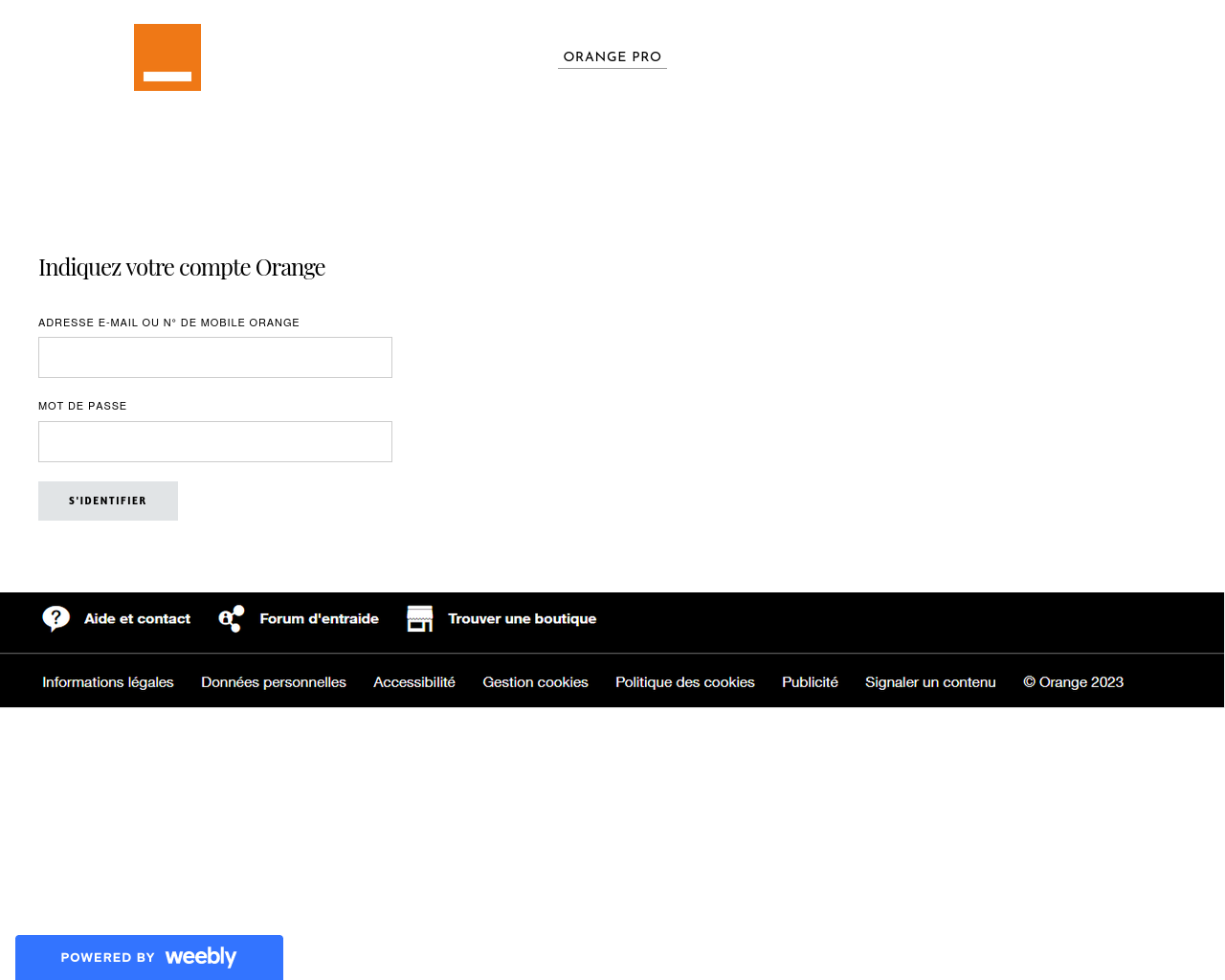Click the ADRESSE E-MAIL OU N° DE MOBILE ORANGE label
Image resolution: width=1225 pixels, height=980 pixels.
pos(168,323)
